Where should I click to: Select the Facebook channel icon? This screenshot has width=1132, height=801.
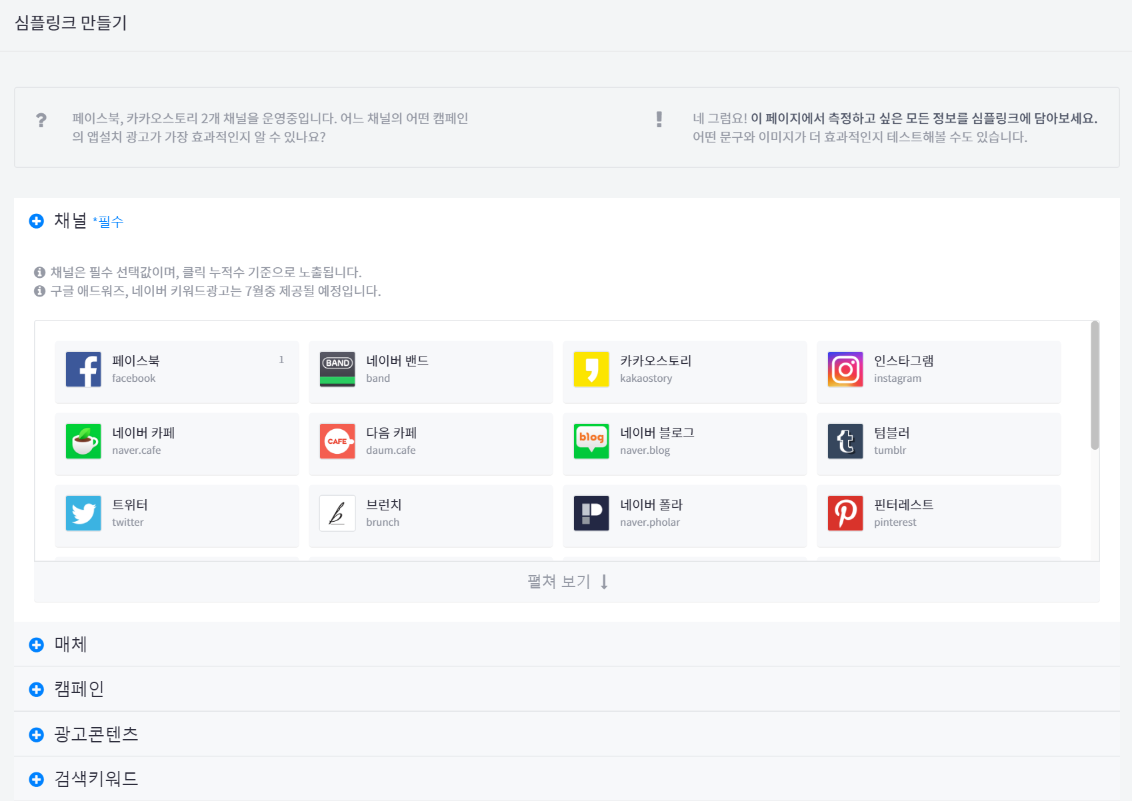(83, 369)
